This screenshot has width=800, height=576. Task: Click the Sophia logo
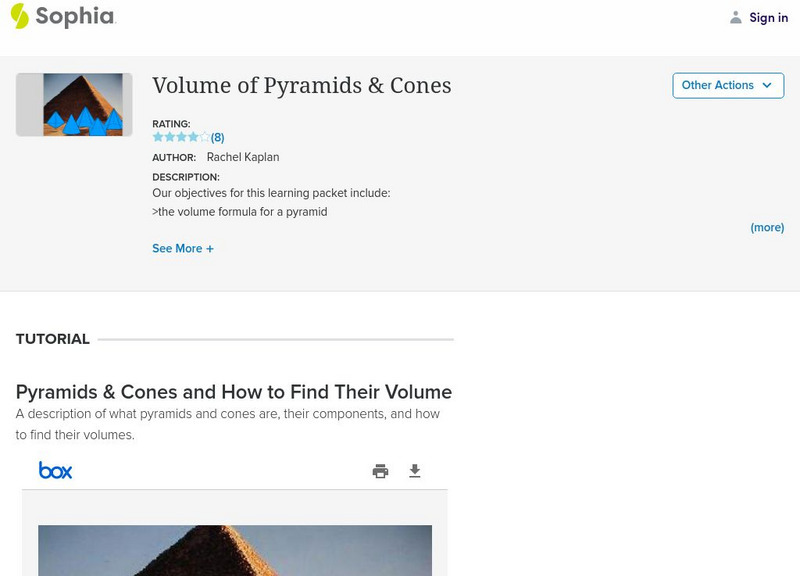tap(62, 16)
